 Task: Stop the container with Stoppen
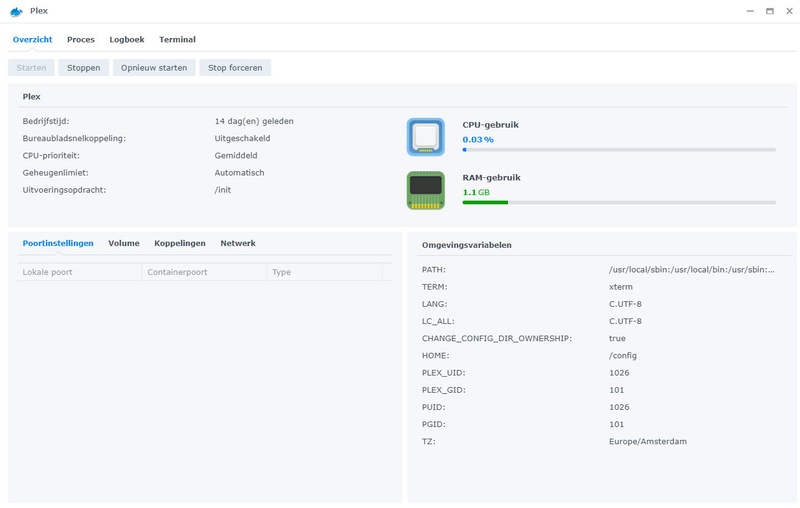click(x=84, y=67)
